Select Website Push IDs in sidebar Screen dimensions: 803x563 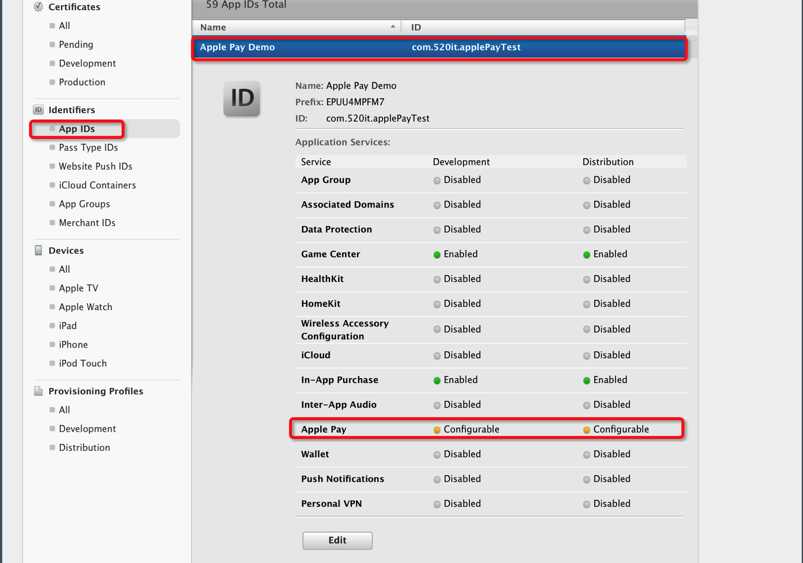[x=95, y=166]
